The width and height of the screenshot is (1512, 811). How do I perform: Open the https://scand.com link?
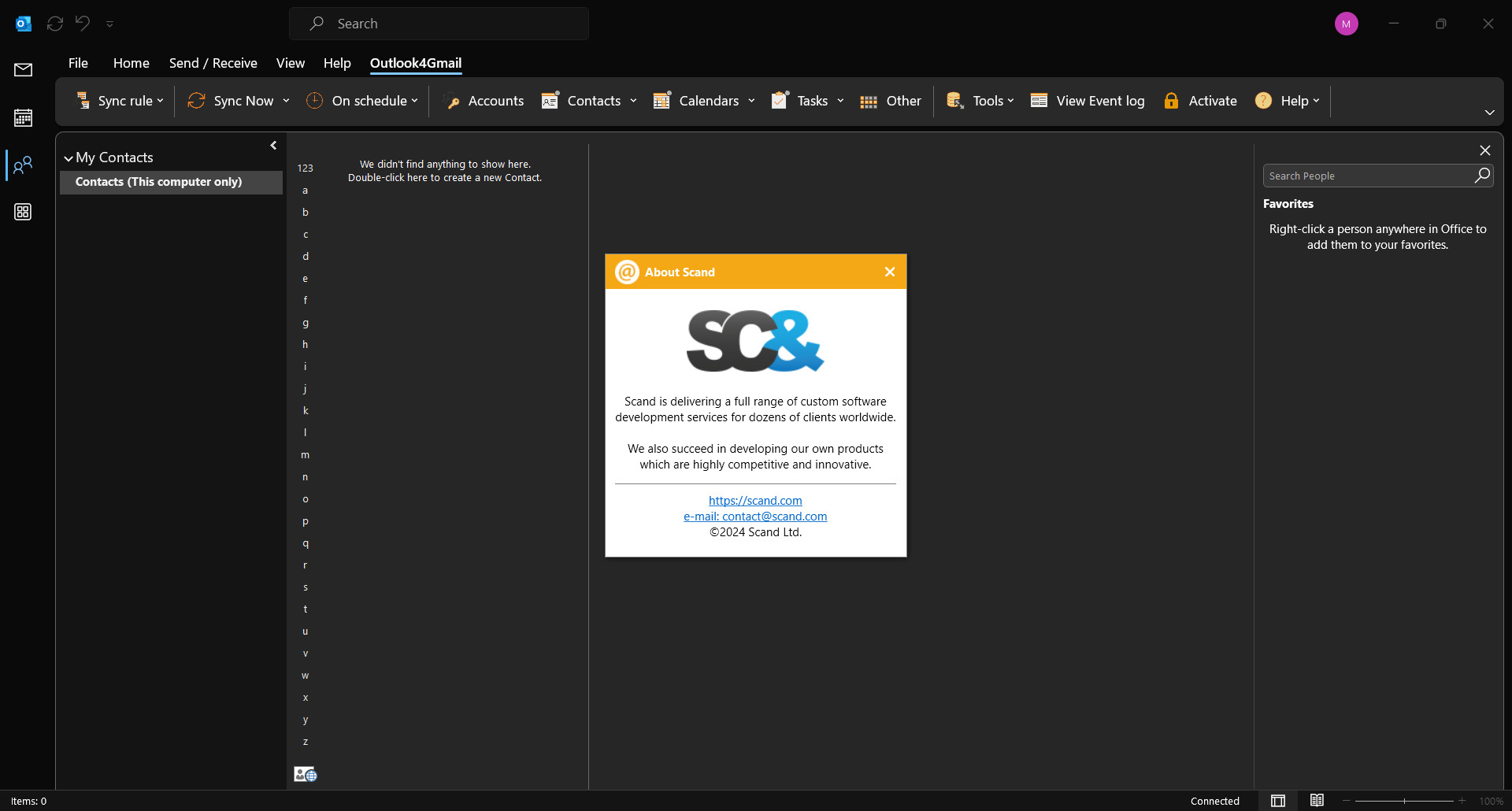tap(755, 501)
